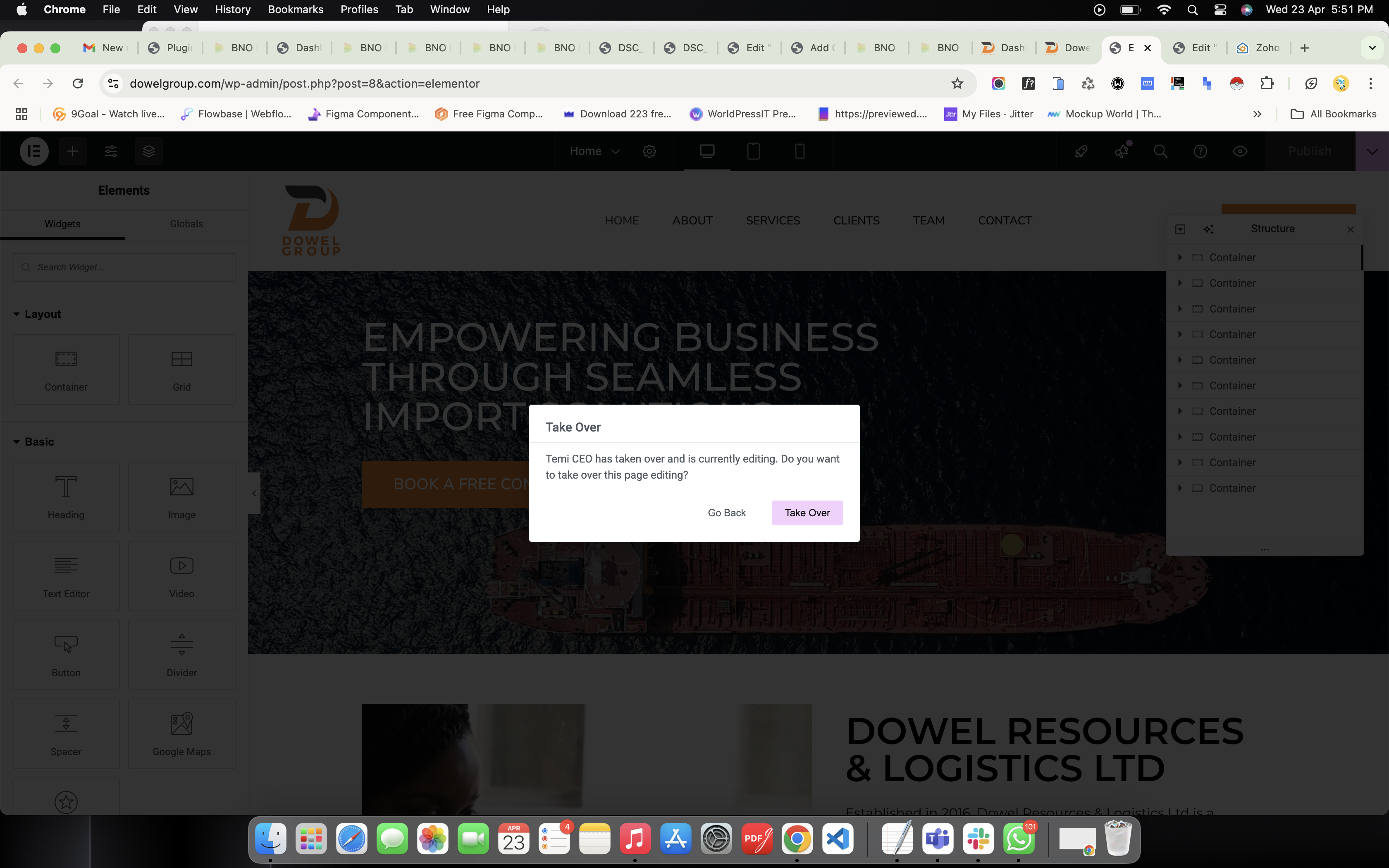Switch to tablet view icon
The height and width of the screenshot is (868, 1389).
(x=753, y=151)
